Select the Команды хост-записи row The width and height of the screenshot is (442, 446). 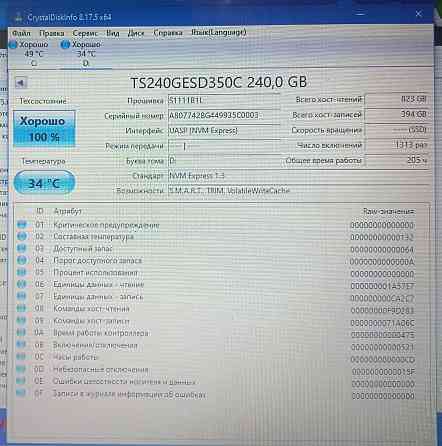coord(215,321)
